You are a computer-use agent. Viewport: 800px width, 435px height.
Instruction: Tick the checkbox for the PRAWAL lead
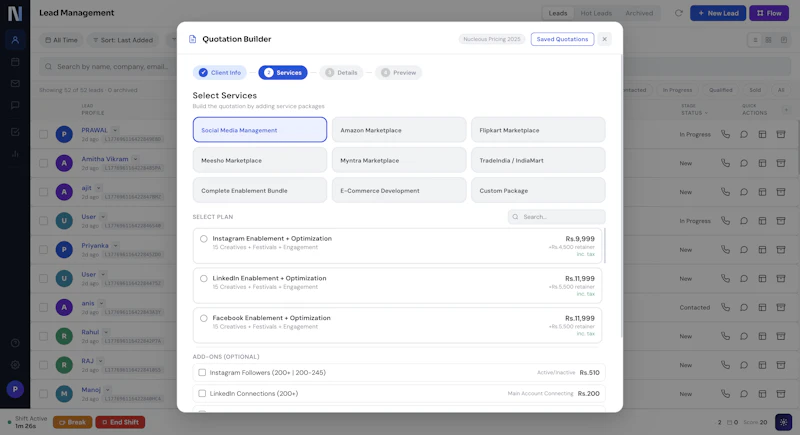point(43,134)
